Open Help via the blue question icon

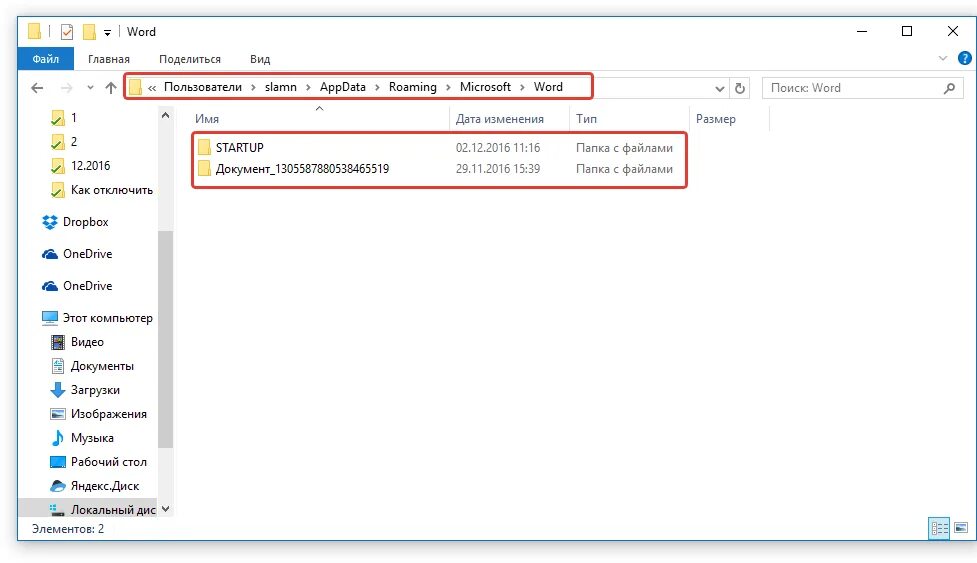[x=965, y=59]
